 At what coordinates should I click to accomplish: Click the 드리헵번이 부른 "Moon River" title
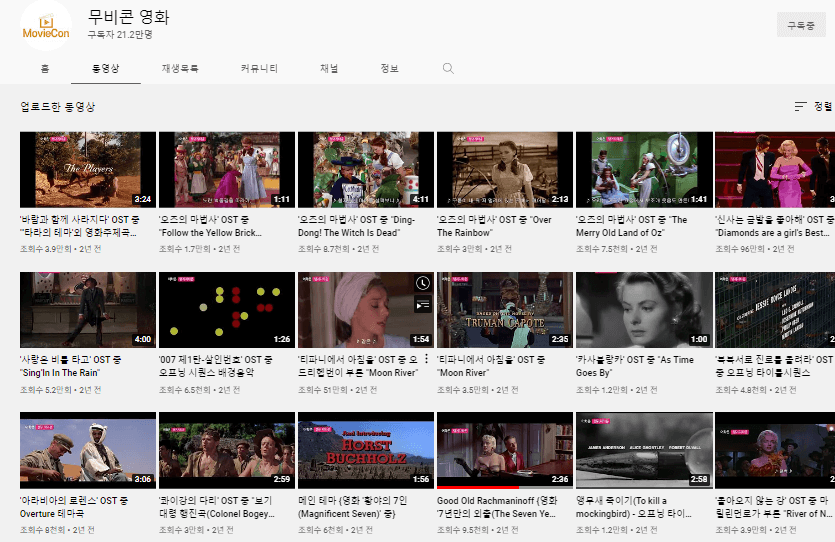(x=358, y=366)
